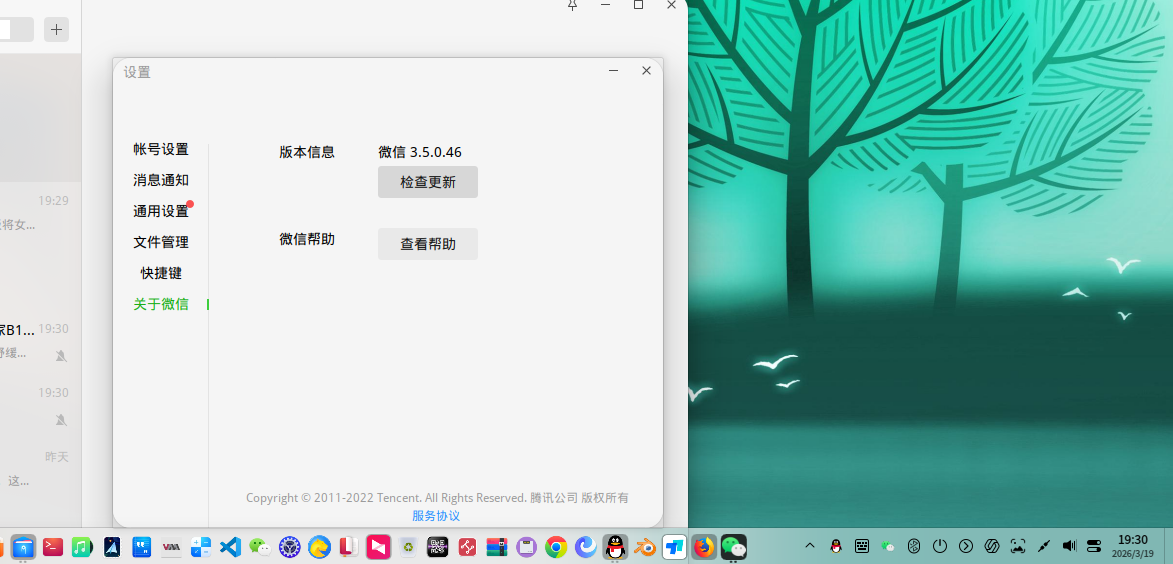This screenshot has width=1173, height=564.
Task: Click the 查看帮助 button
Action: pos(428,244)
